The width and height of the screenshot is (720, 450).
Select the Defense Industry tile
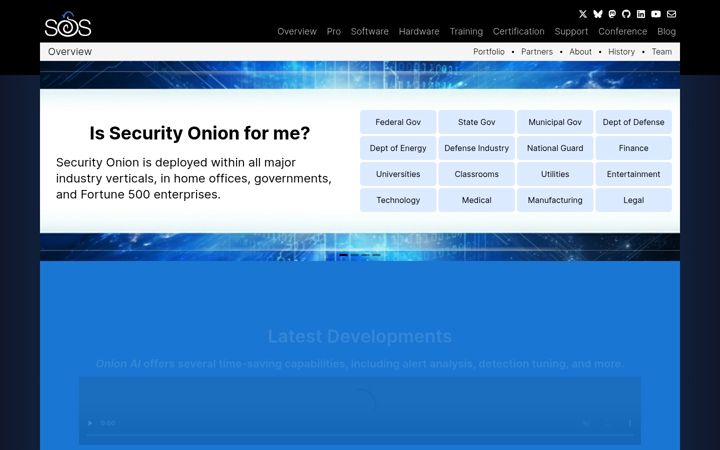point(477,148)
